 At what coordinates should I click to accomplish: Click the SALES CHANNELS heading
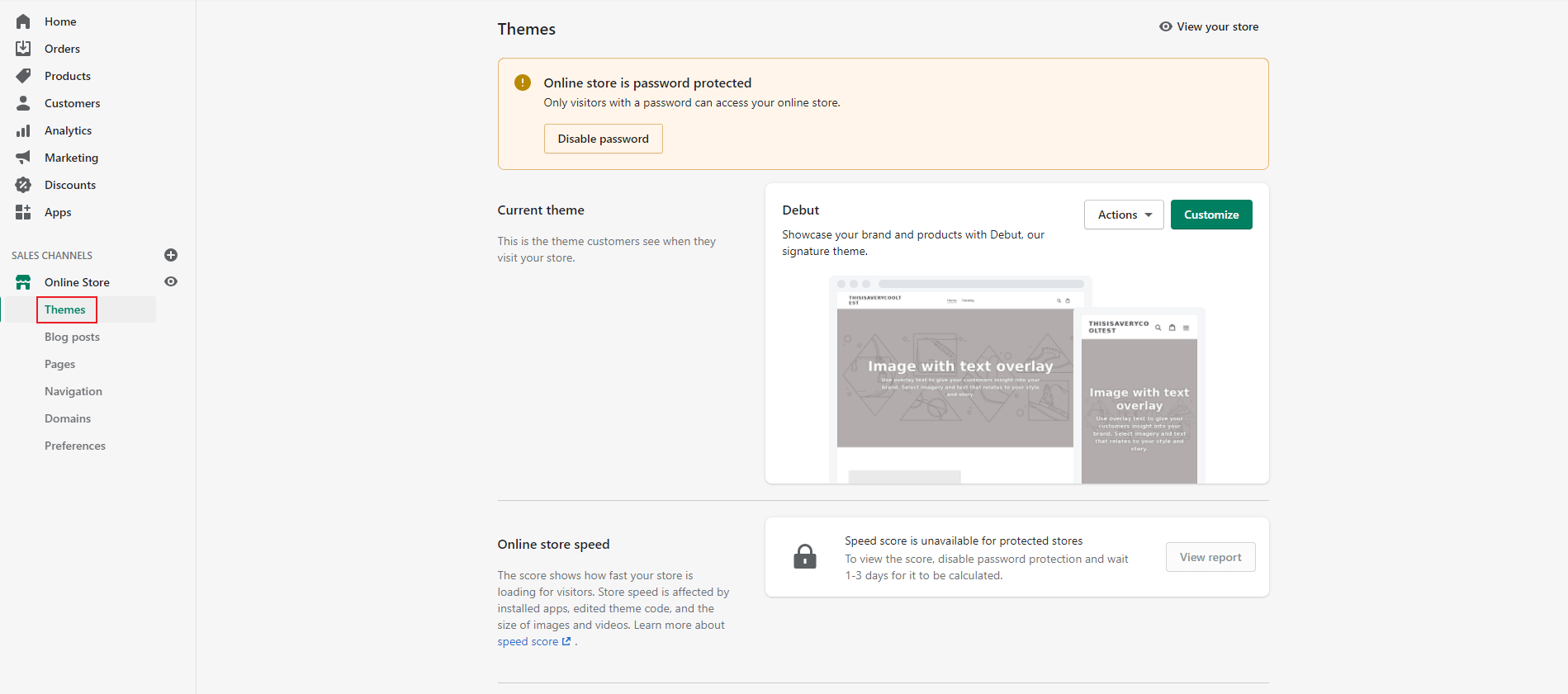[52, 255]
